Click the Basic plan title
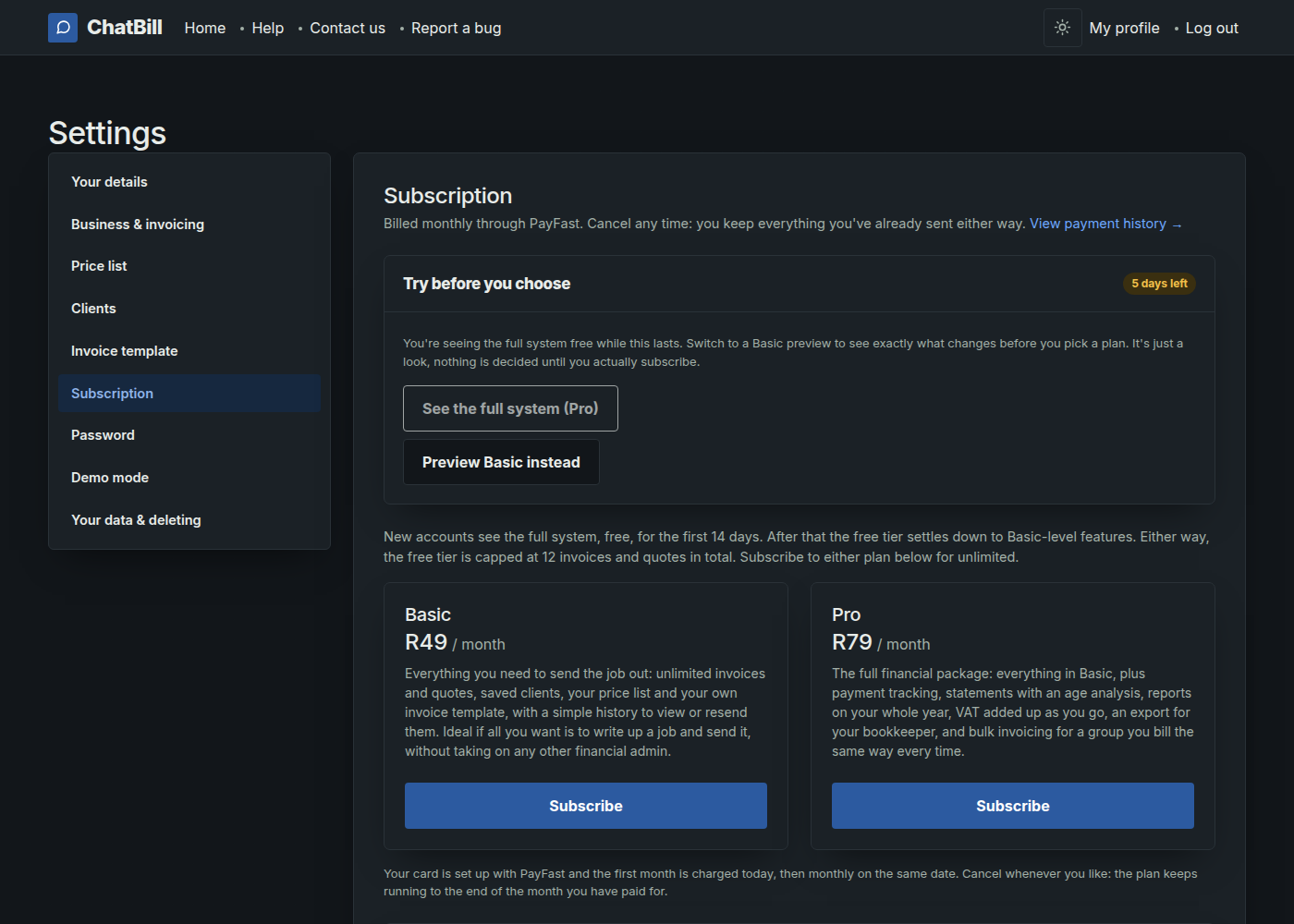Viewport: 1294px width, 924px height. (x=428, y=614)
